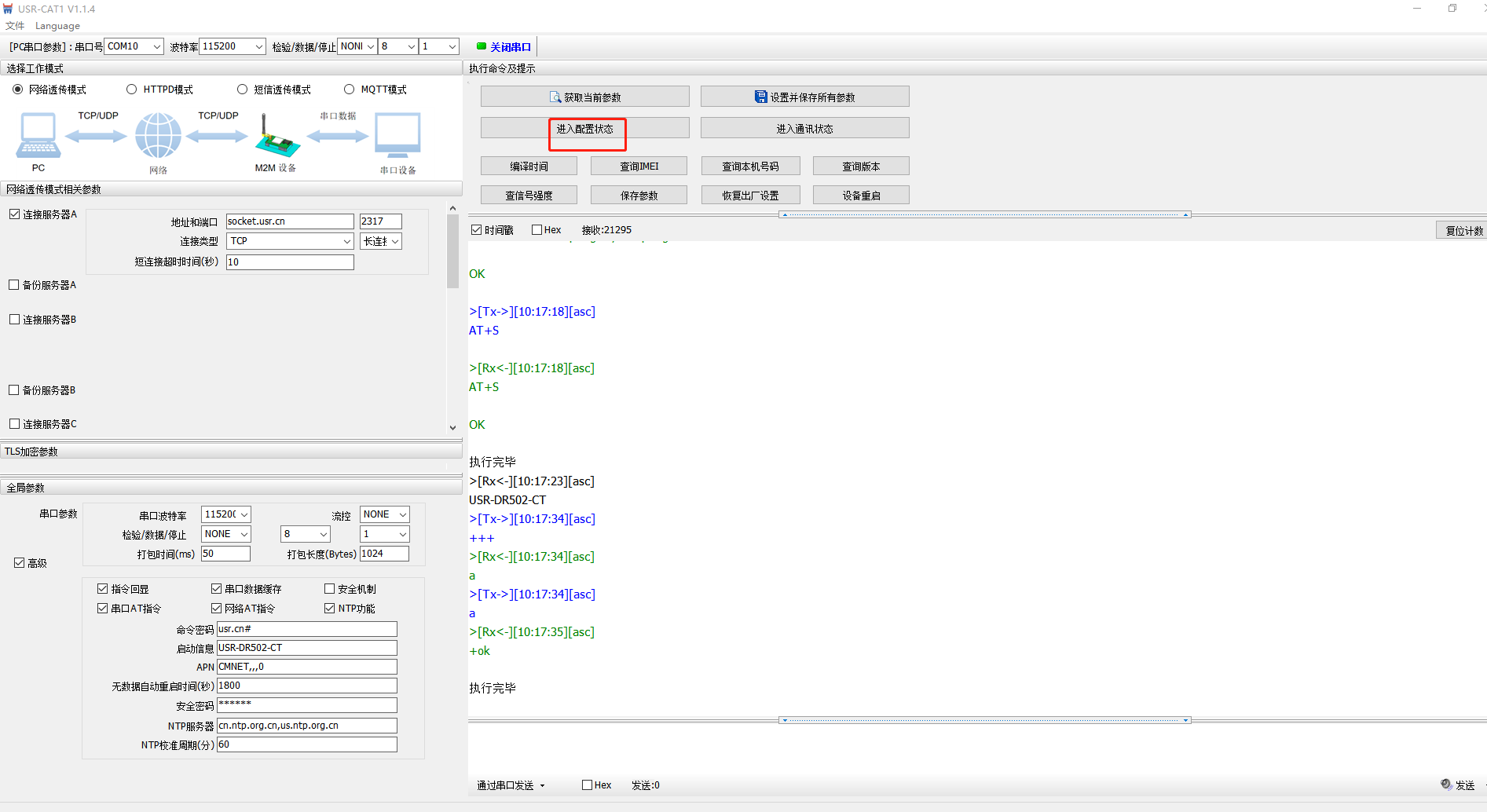The width and height of the screenshot is (1487, 812).
Task: Click the send icon next to 发送
Action: 1445,785
